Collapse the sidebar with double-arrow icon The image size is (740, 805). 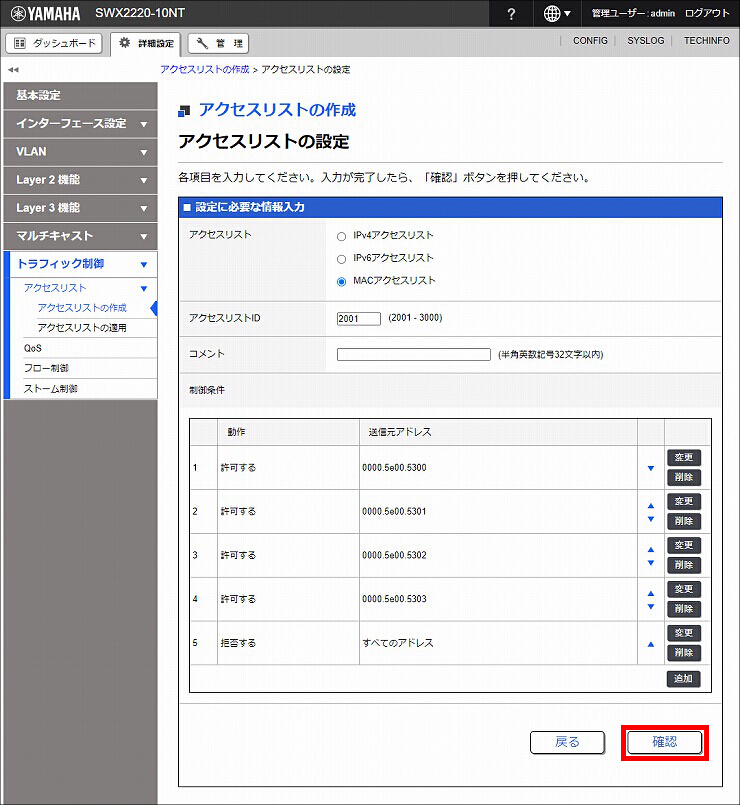13,69
